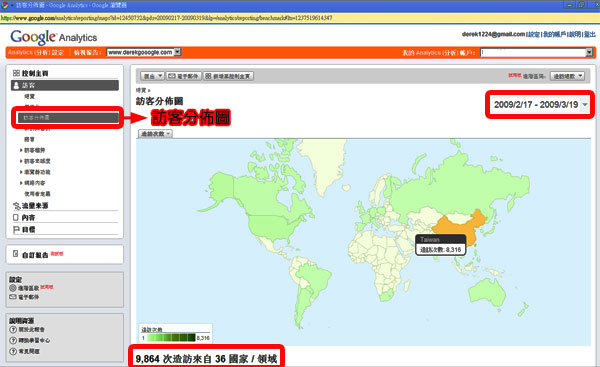Click the 總覽 breadcrumb above the title
Image resolution: width=600 pixels, height=367 pixels.
(x=141, y=90)
